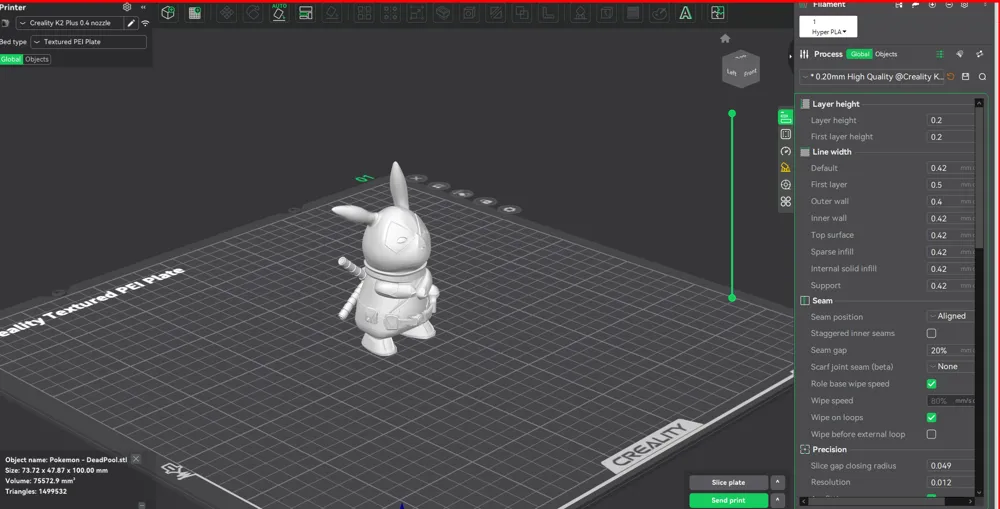Search process settings with magnifier icon
The image size is (1000, 509).
tap(982, 77)
